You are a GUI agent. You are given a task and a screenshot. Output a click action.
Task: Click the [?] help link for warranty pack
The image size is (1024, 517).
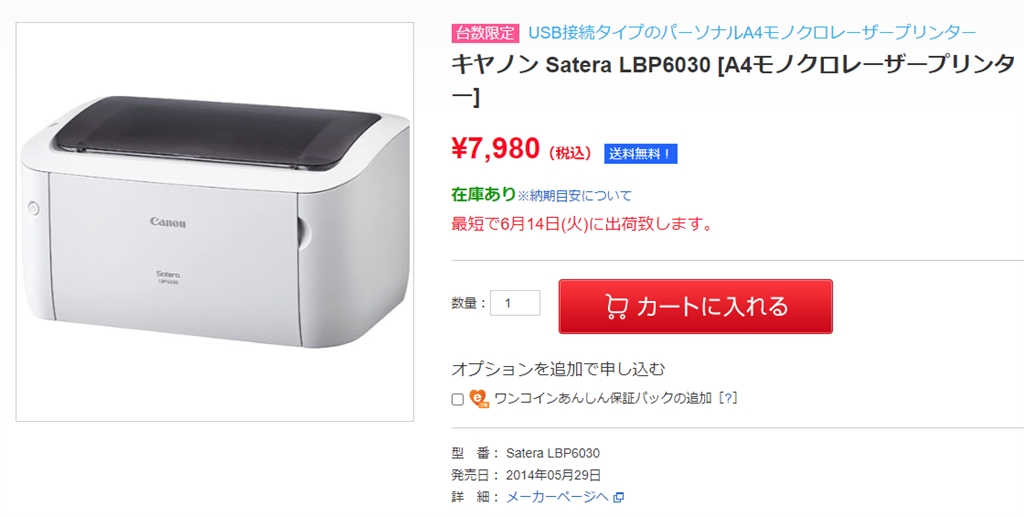point(728,398)
